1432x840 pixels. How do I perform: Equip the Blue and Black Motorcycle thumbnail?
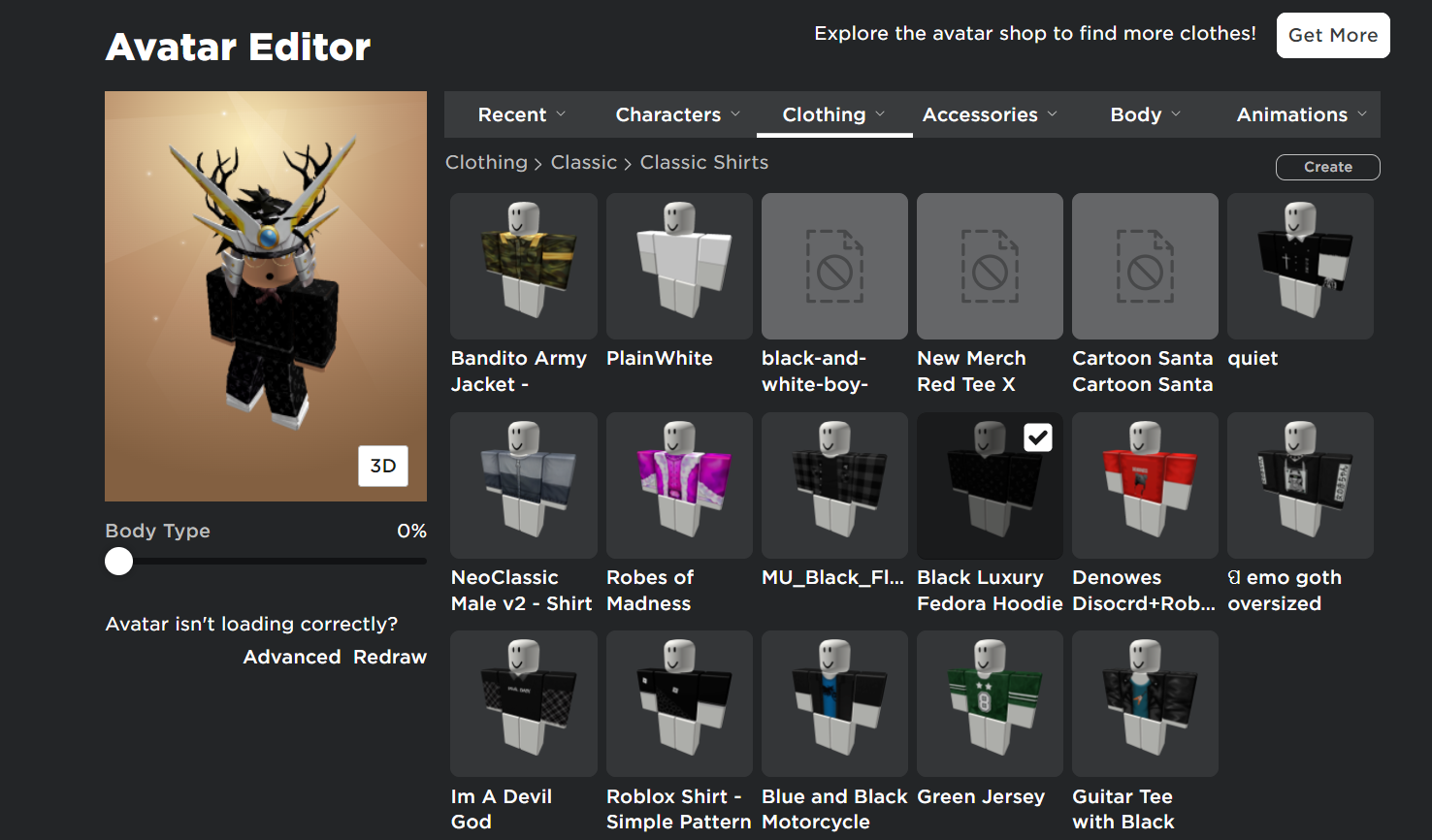834,703
